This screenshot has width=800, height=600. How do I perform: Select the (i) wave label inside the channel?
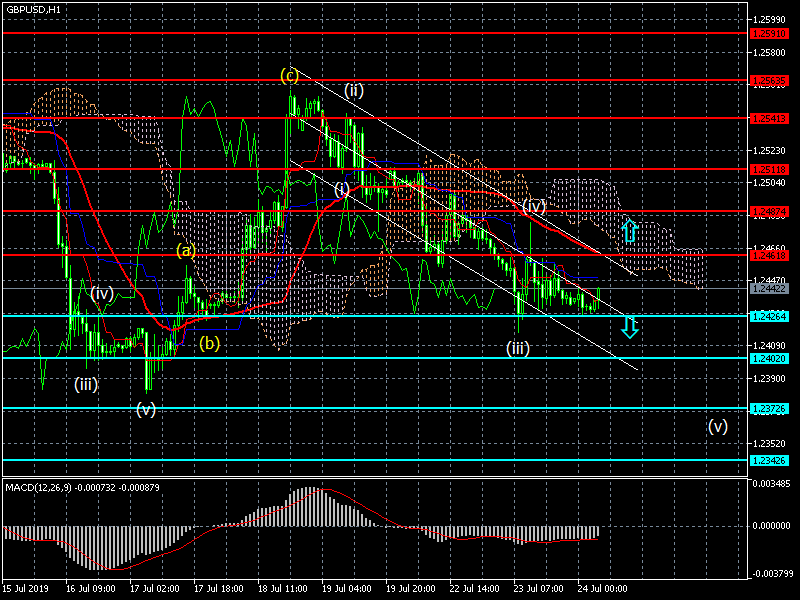342,188
